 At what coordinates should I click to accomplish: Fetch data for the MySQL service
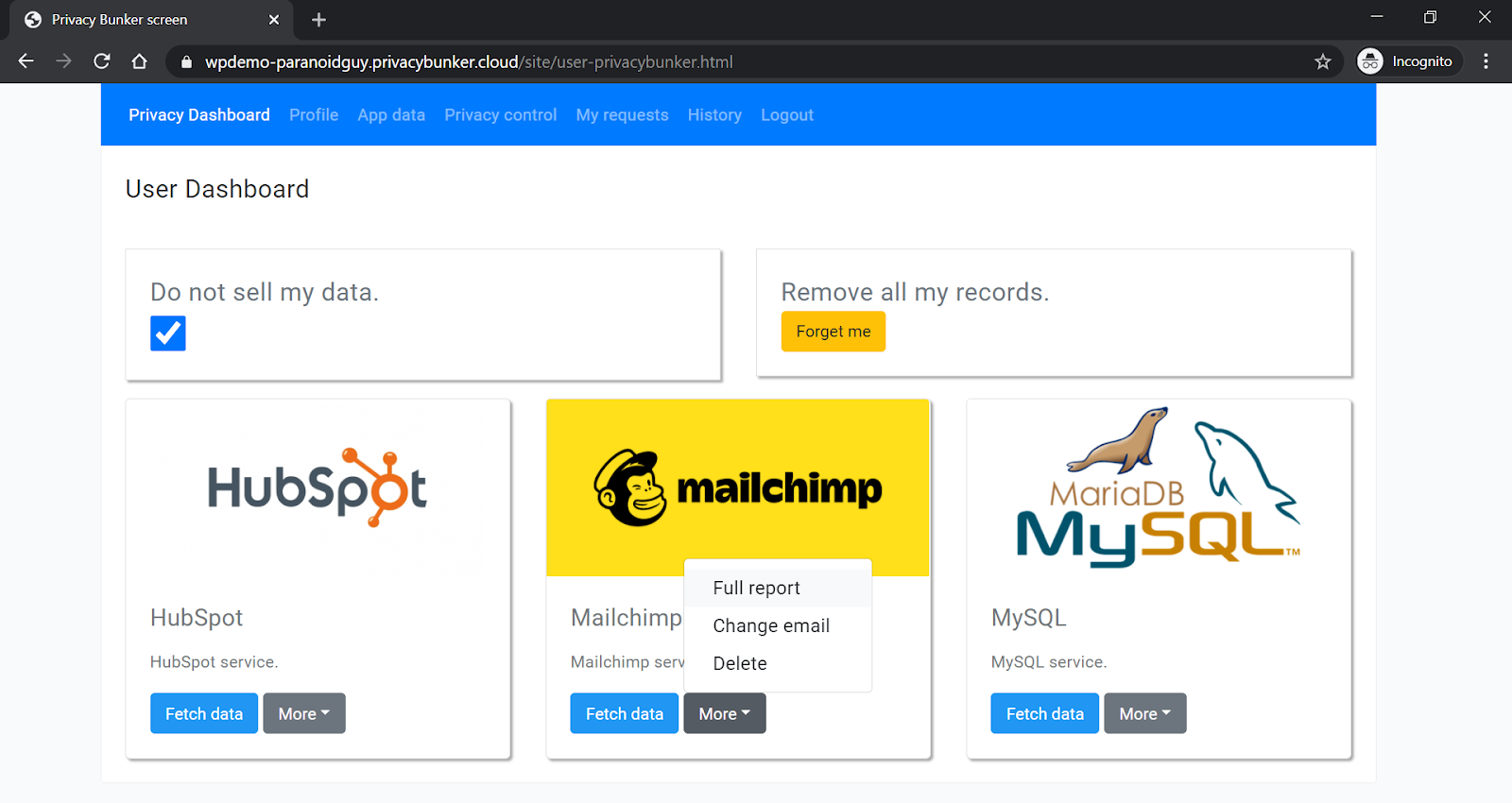click(x=1044, y=714)
